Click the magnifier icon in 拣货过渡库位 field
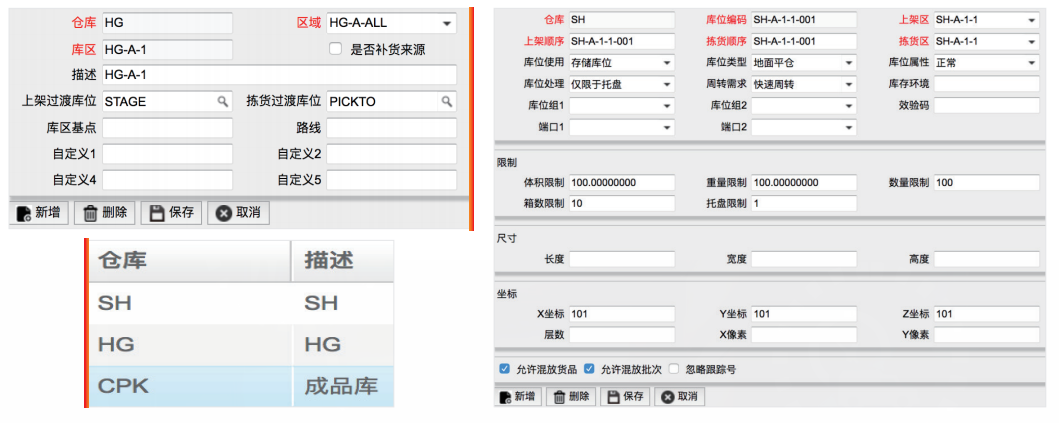Image resolution: width=1059 pixels, height=423 pixels. pos(446,102)
